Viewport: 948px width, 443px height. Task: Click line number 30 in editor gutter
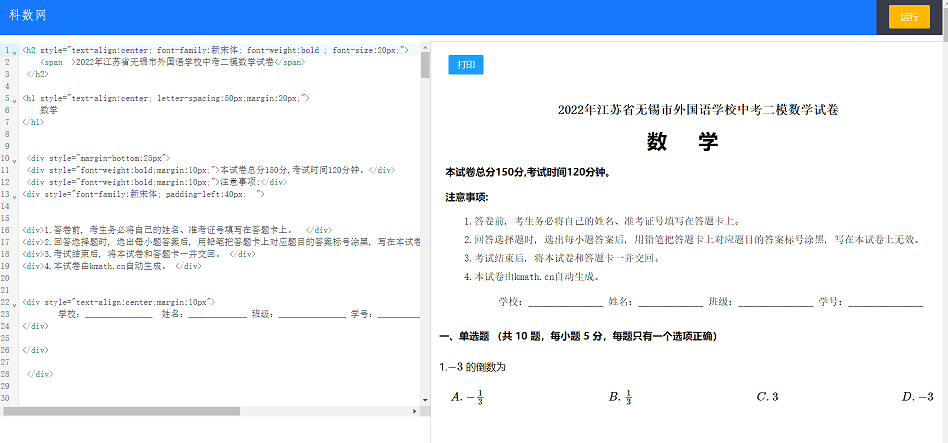(6, 398)
